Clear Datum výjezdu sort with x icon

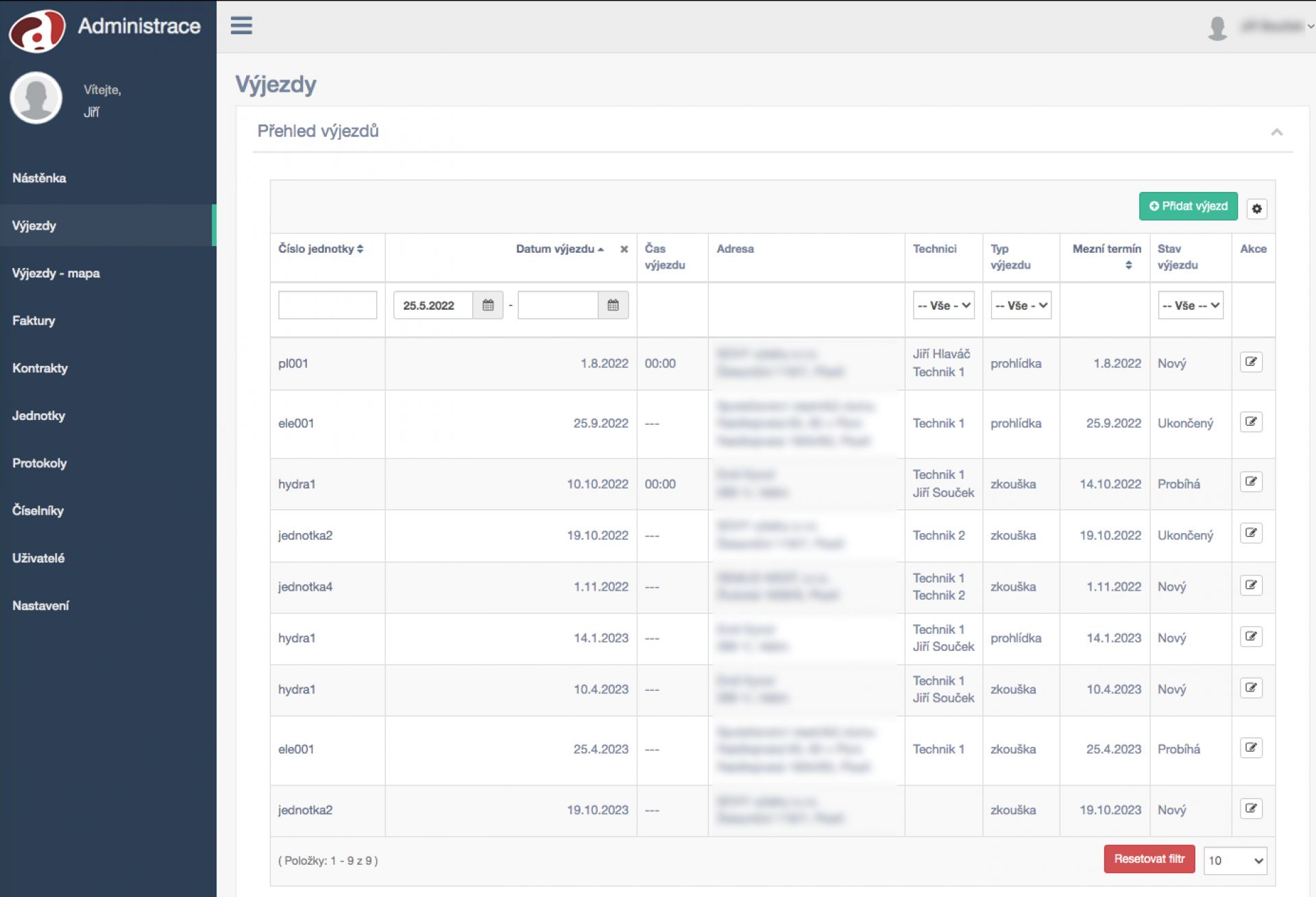(x=624, y=249)
